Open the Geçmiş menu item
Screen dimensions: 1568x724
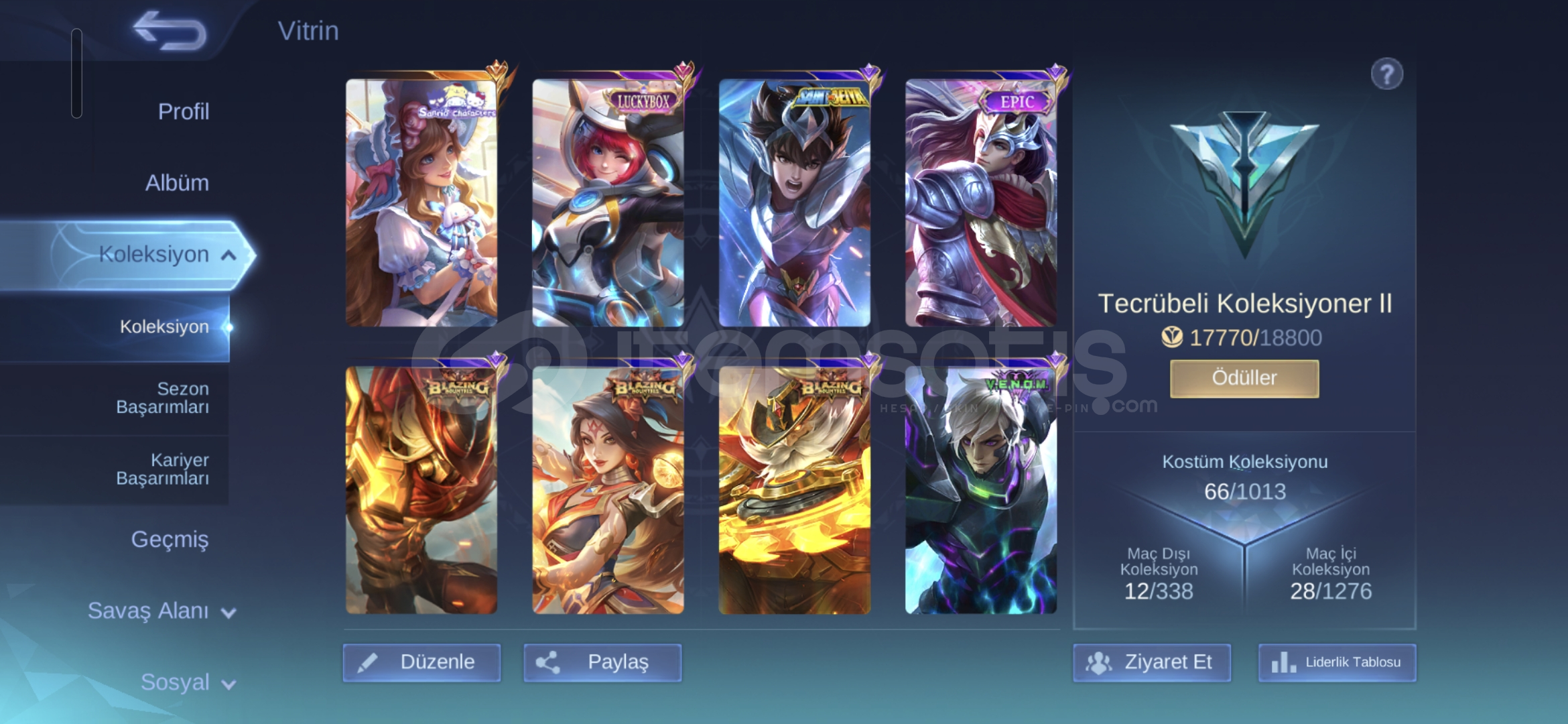(170, 539)
